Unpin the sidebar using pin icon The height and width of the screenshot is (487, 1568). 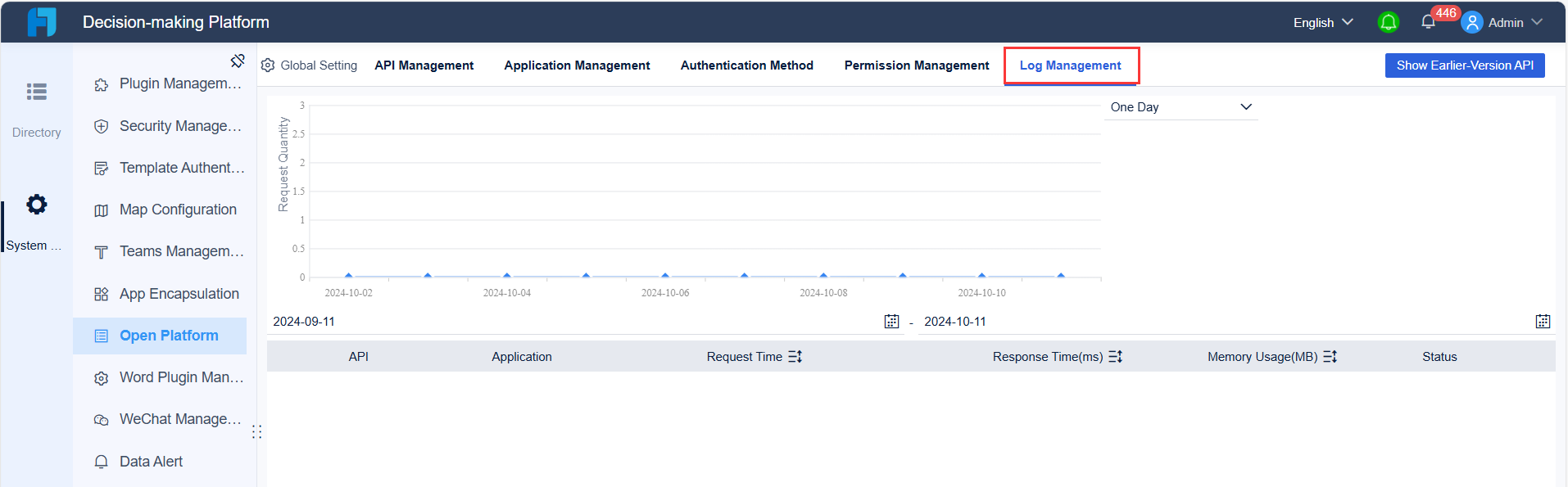click(x=238, y=61)
